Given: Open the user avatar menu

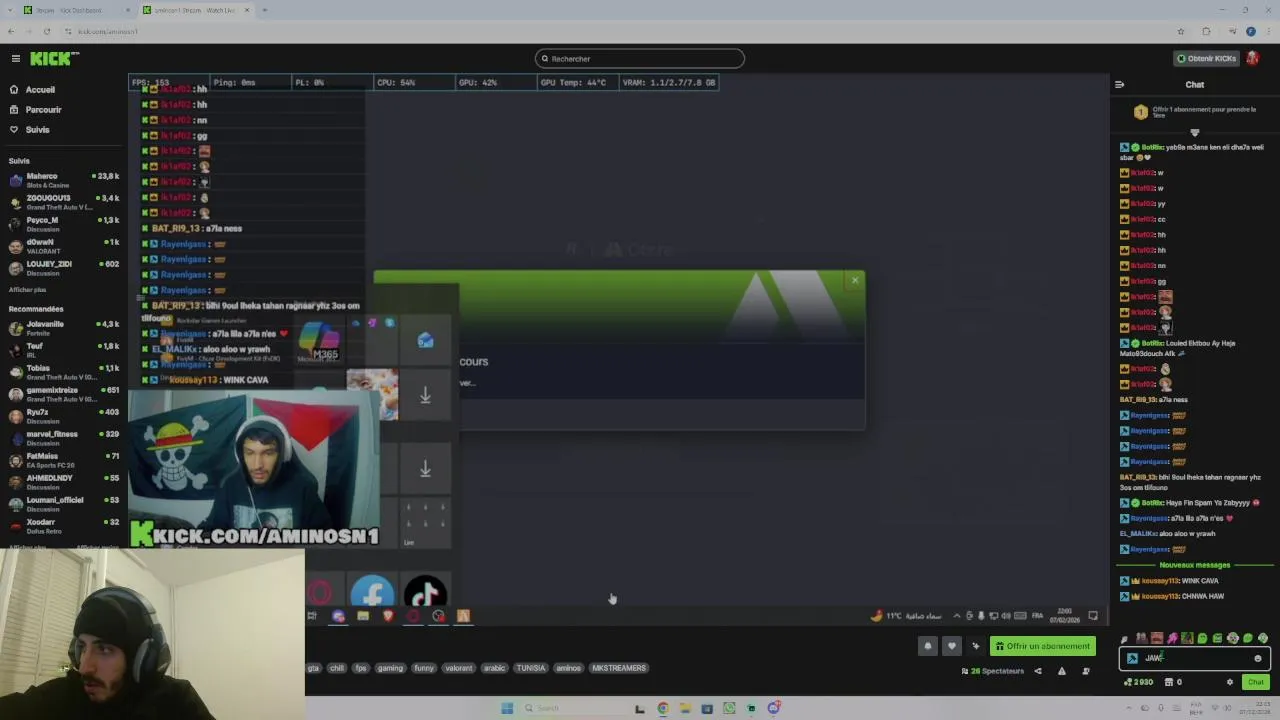Looking at the screenshot, I should 1253,59.
